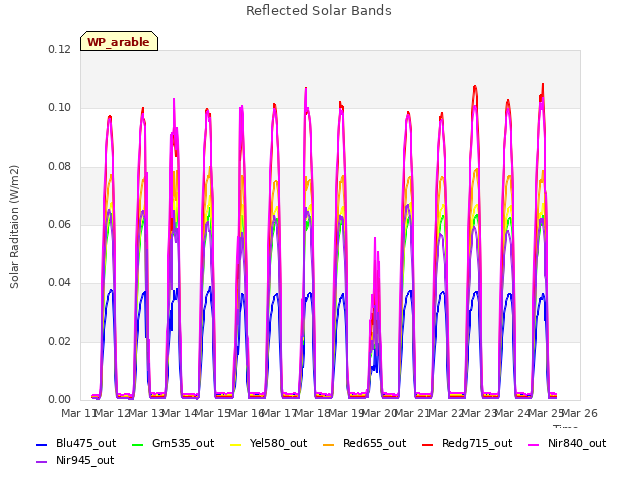The width and height of the screenshot is (640, 480).
Task: Click the green Grn535_out legend swatch
Action: coord(138,444)
